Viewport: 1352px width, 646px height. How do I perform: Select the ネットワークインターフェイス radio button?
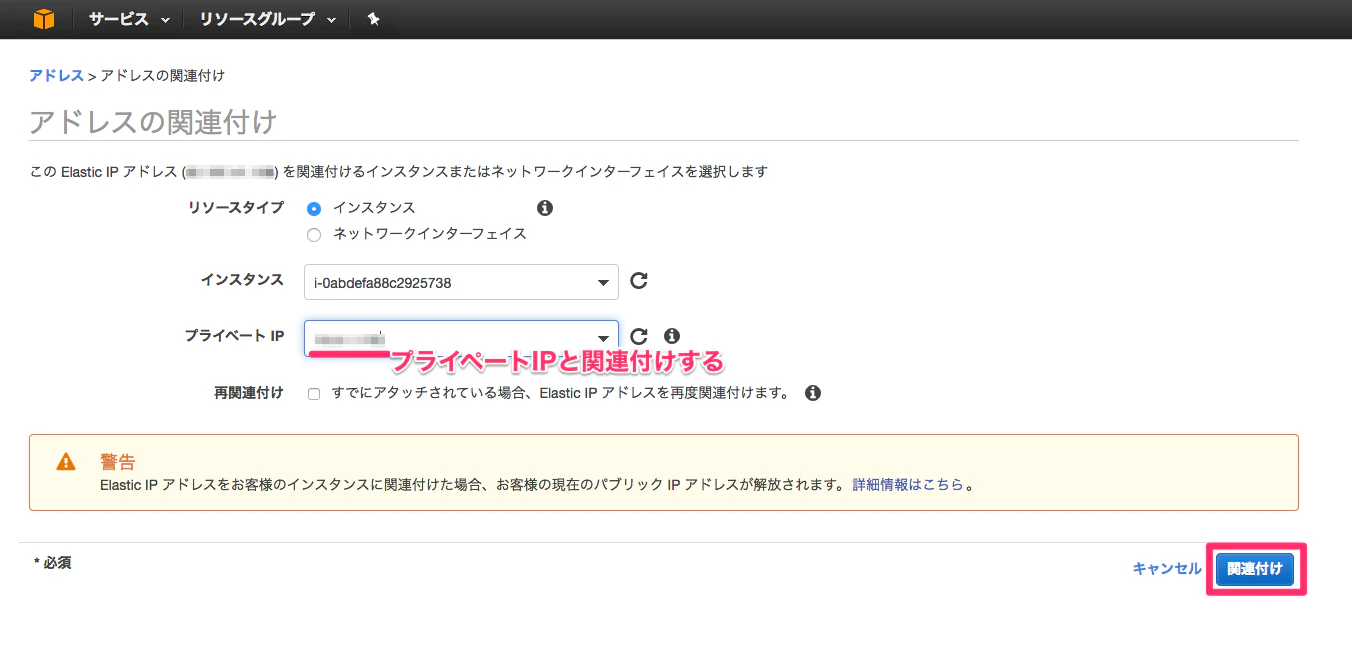tap(314, 234)
